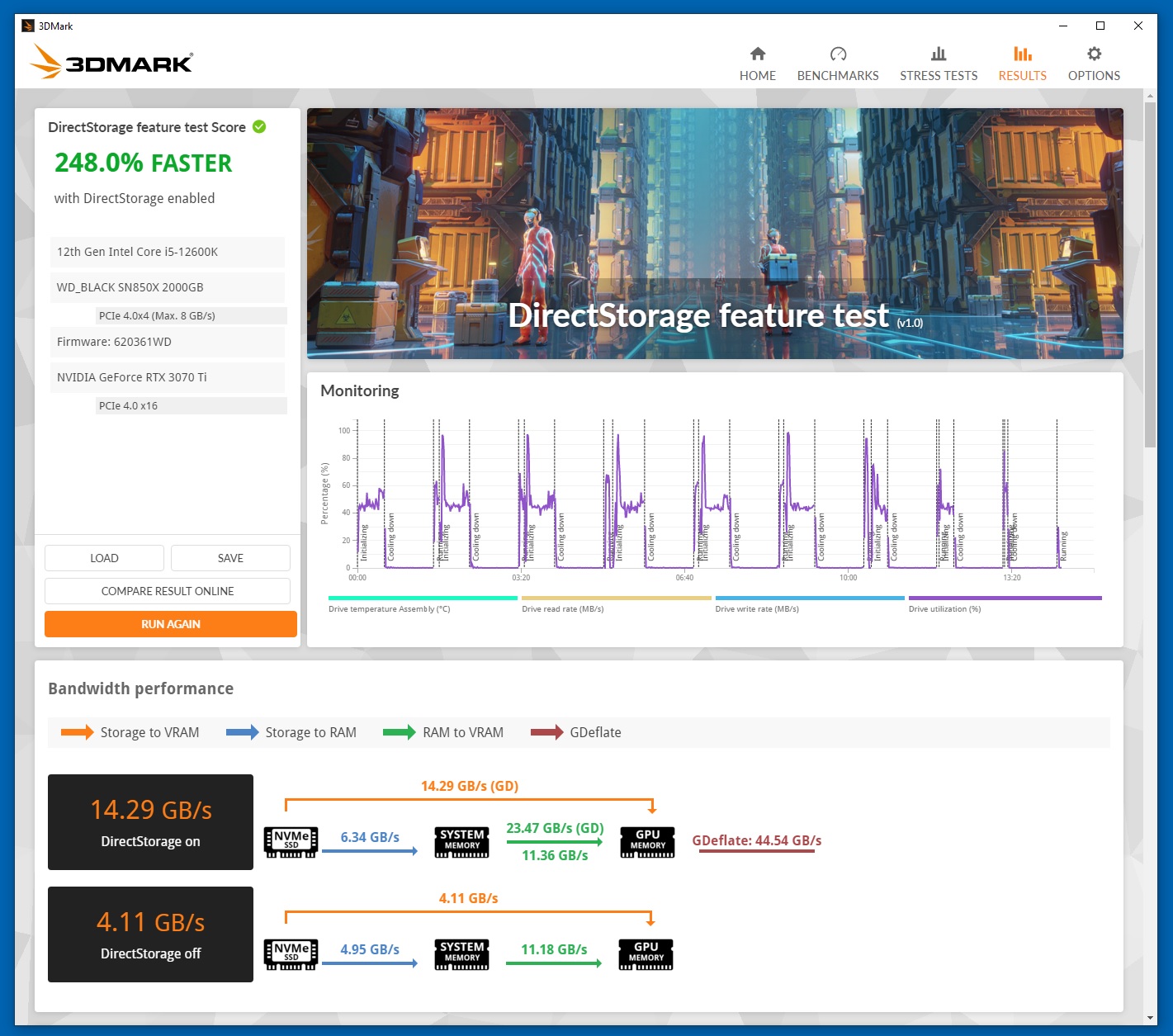Image resolution: width=1173 pixels, height=1036 pixels.
Task: Click the 23.47 GB/s (GD) value
Action: point(555,828)
